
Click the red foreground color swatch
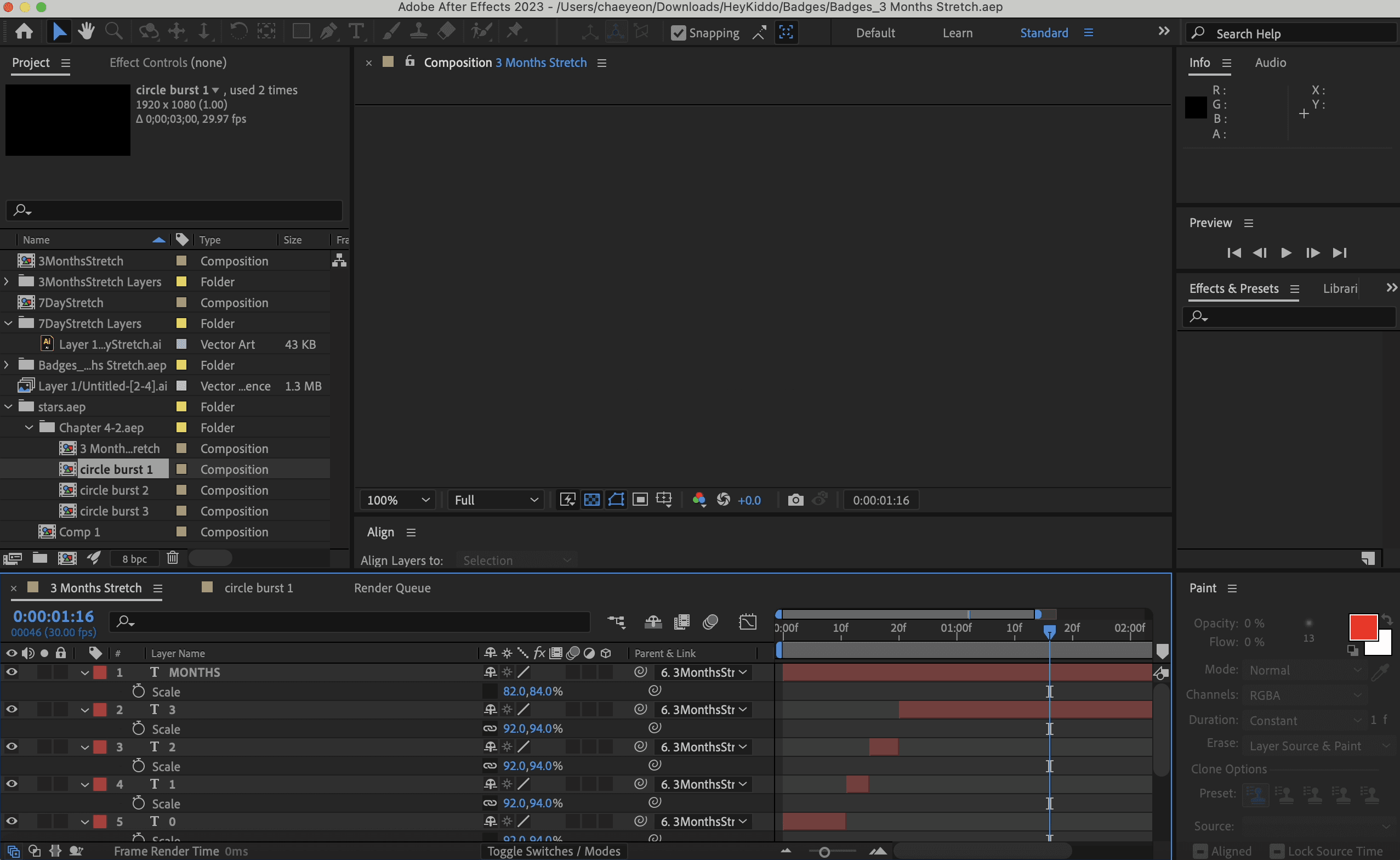(x=1363, y=627)
